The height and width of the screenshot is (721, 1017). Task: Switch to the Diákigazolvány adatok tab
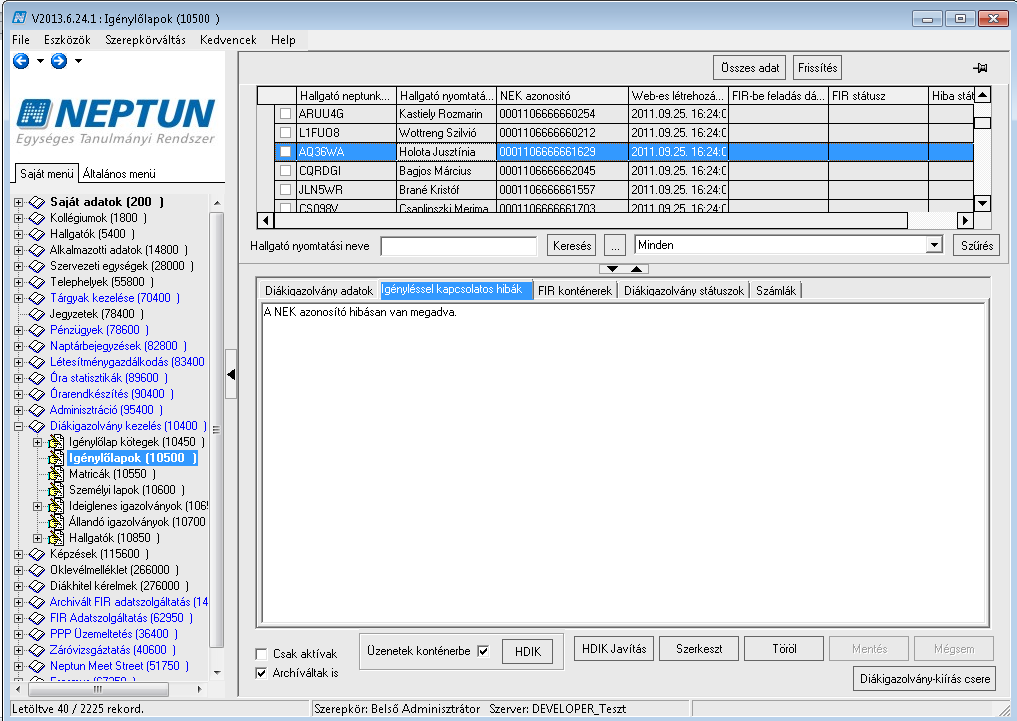coord(318,290)
